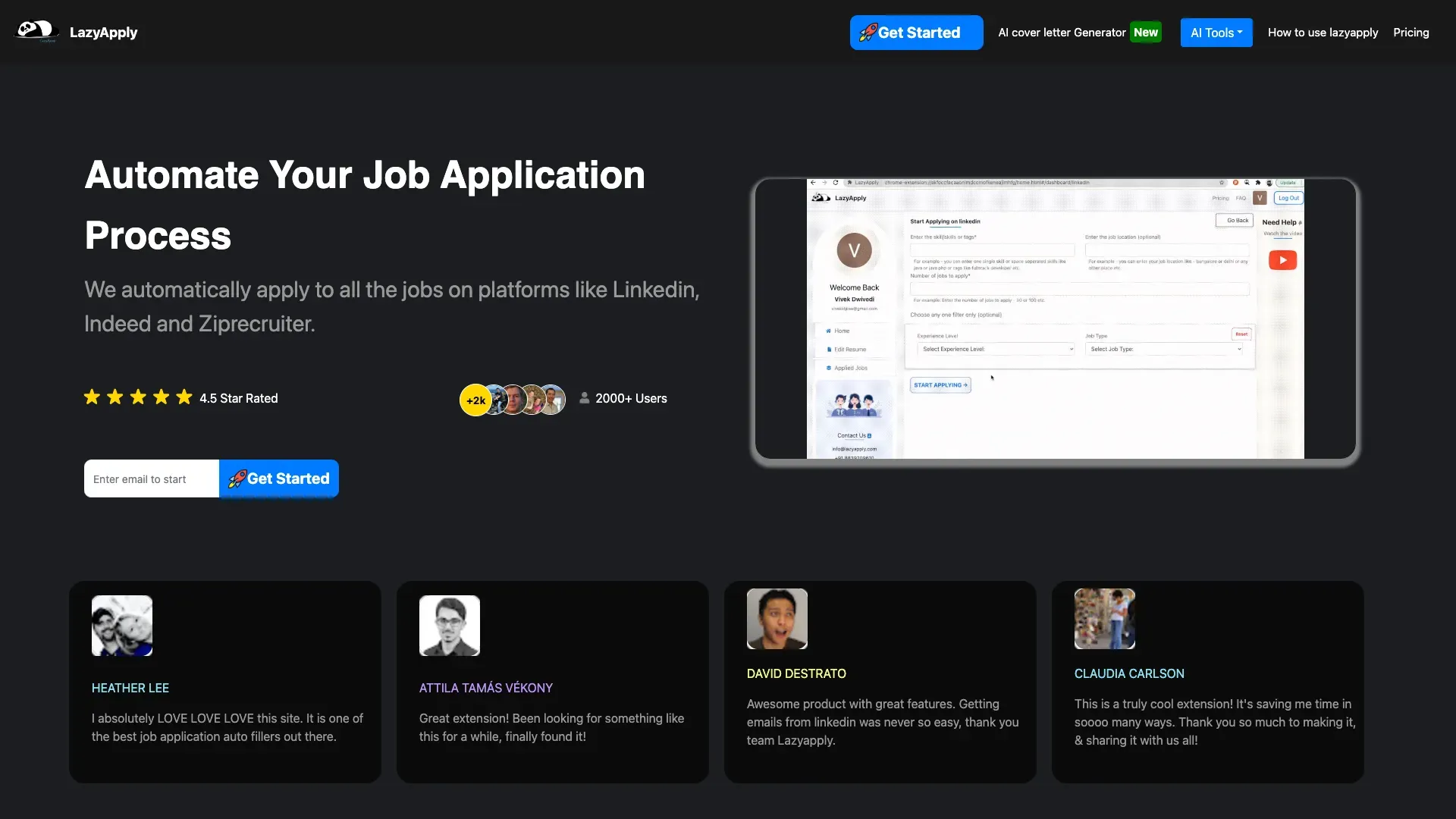Click the Get Started button in navbar
1456x819 pixels.
click(x=916, y=33)
